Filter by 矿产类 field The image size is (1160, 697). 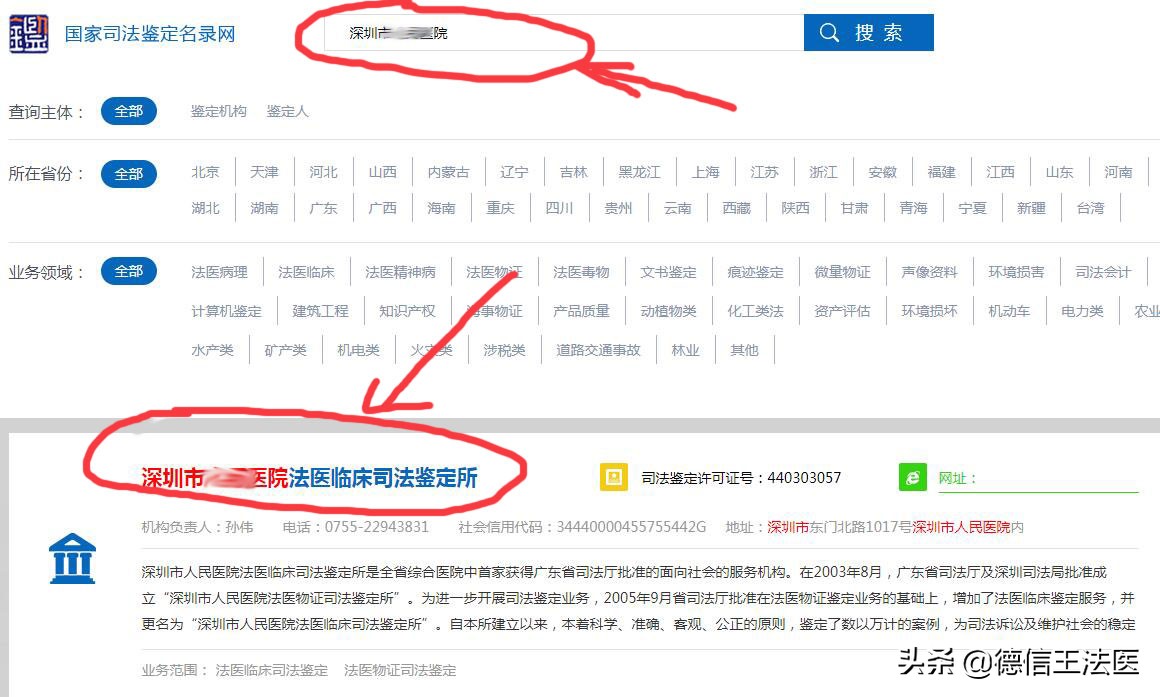coord(285,350)
